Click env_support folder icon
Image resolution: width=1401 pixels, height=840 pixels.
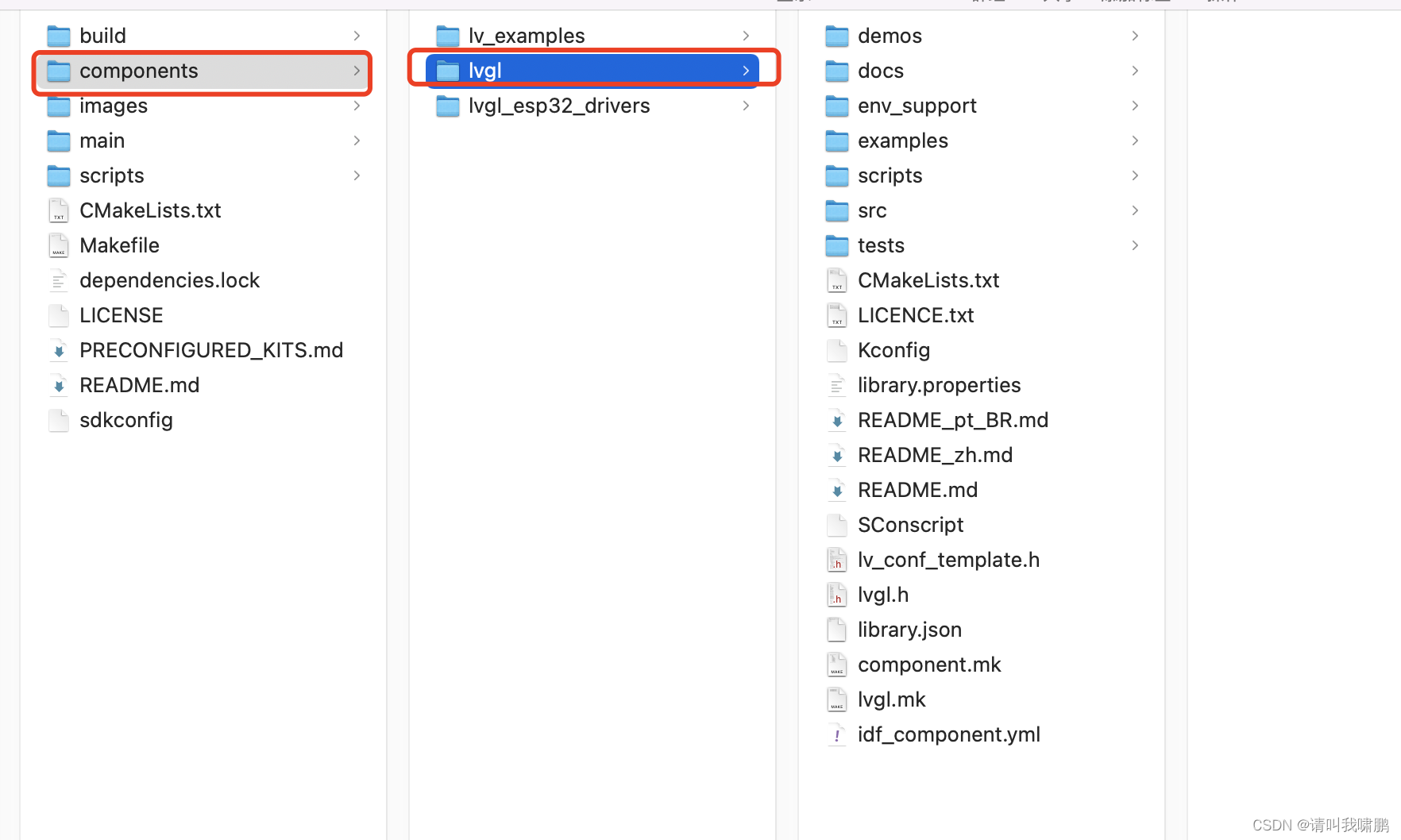(837, 106)
